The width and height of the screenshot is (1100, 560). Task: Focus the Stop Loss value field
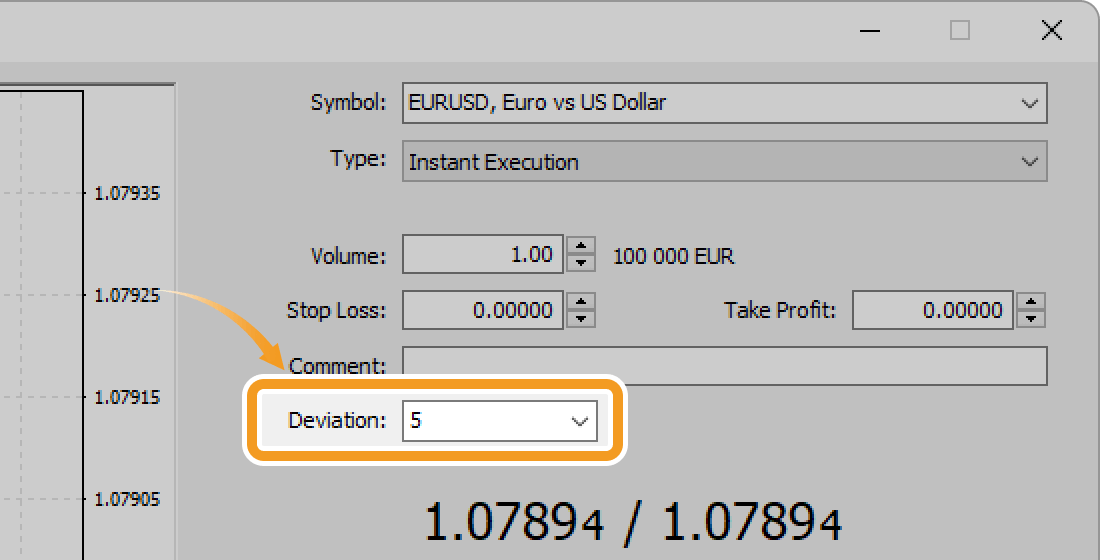482,311
